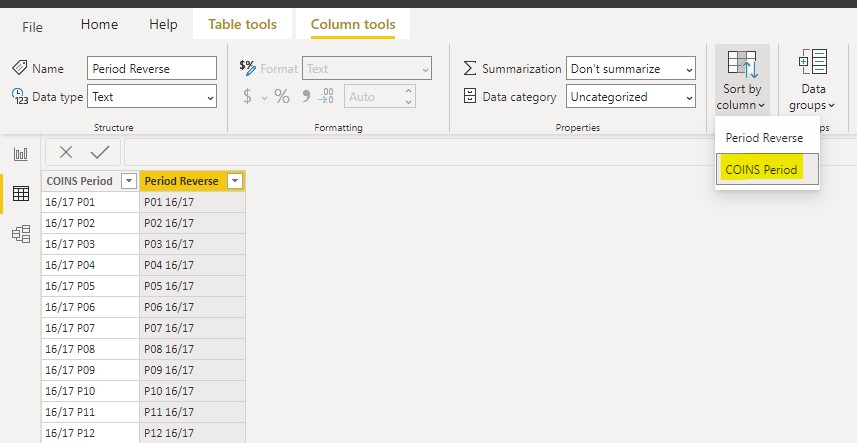The width and height of the screenshot is (857, 443).
Task: Click the Format paintbrush icon
Action: point(248,68)
